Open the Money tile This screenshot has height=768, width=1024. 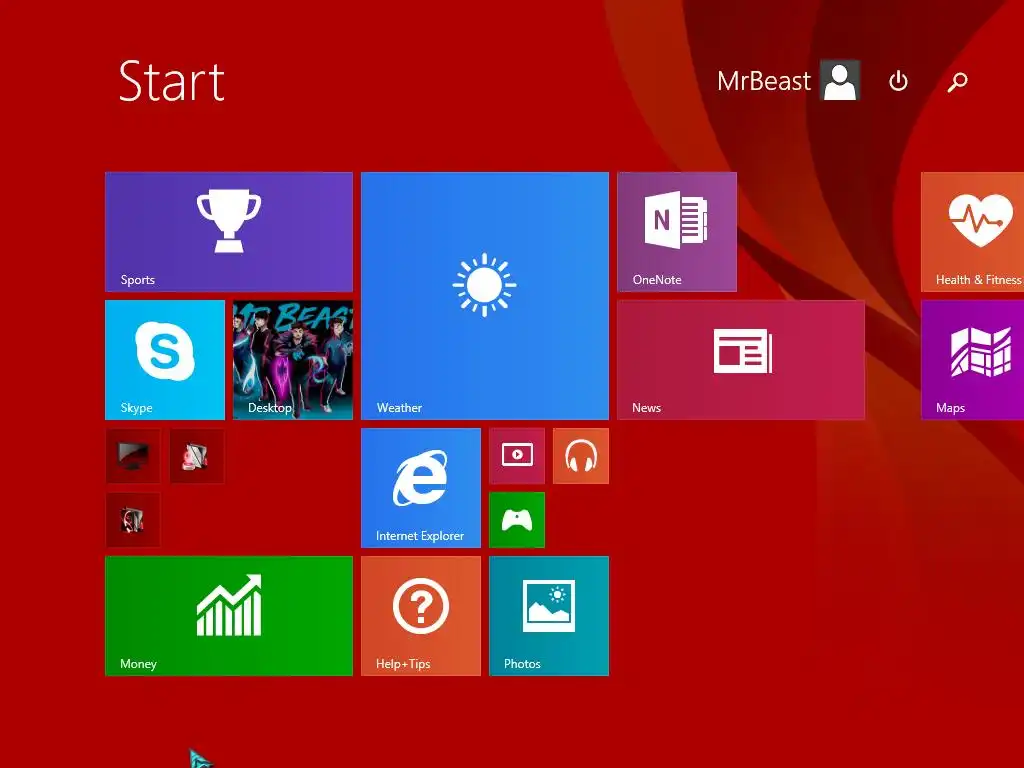tap(229, 616)
